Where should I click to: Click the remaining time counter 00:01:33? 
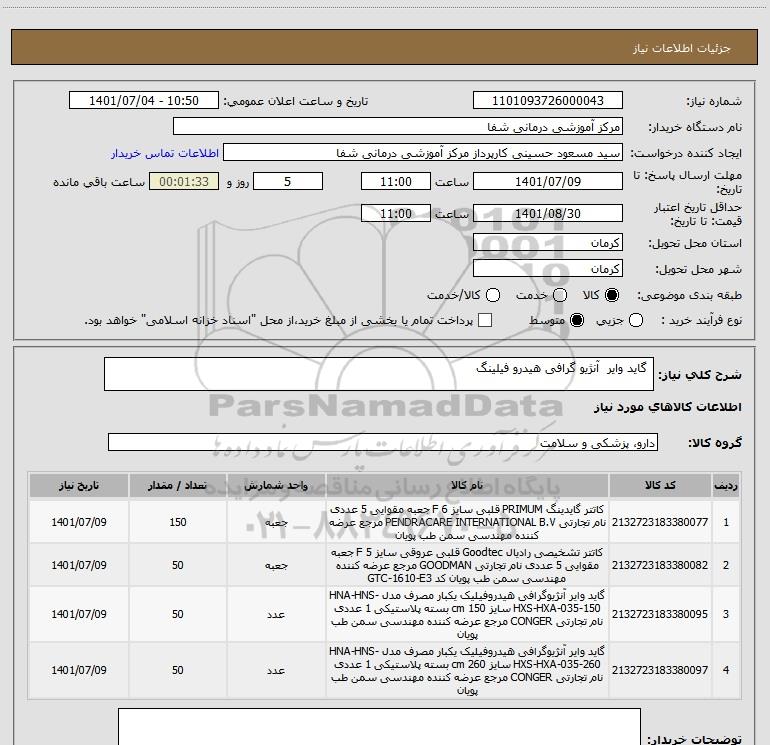tap(184, 181)
